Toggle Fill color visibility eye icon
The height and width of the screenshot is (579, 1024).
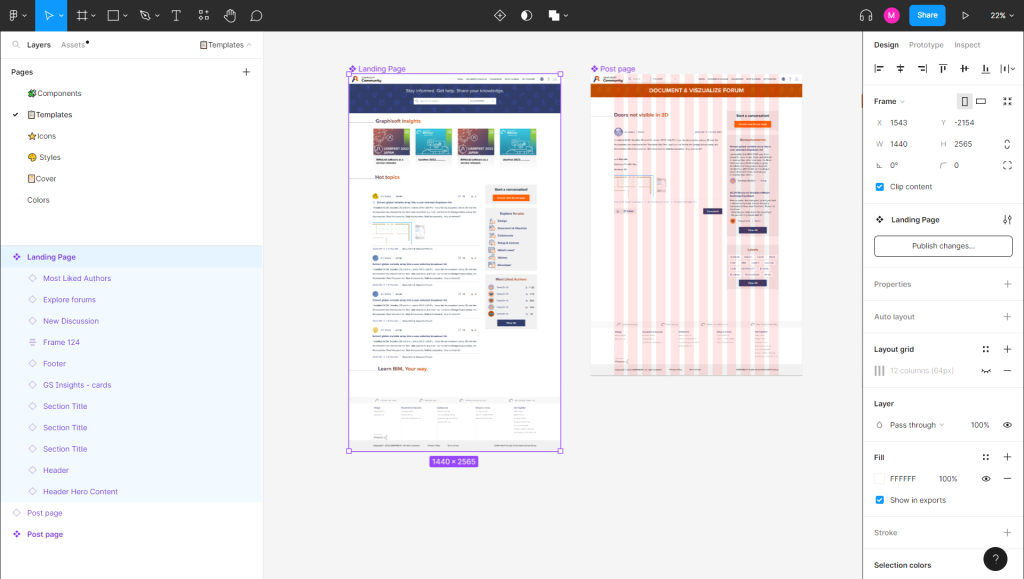click(986, 479)
